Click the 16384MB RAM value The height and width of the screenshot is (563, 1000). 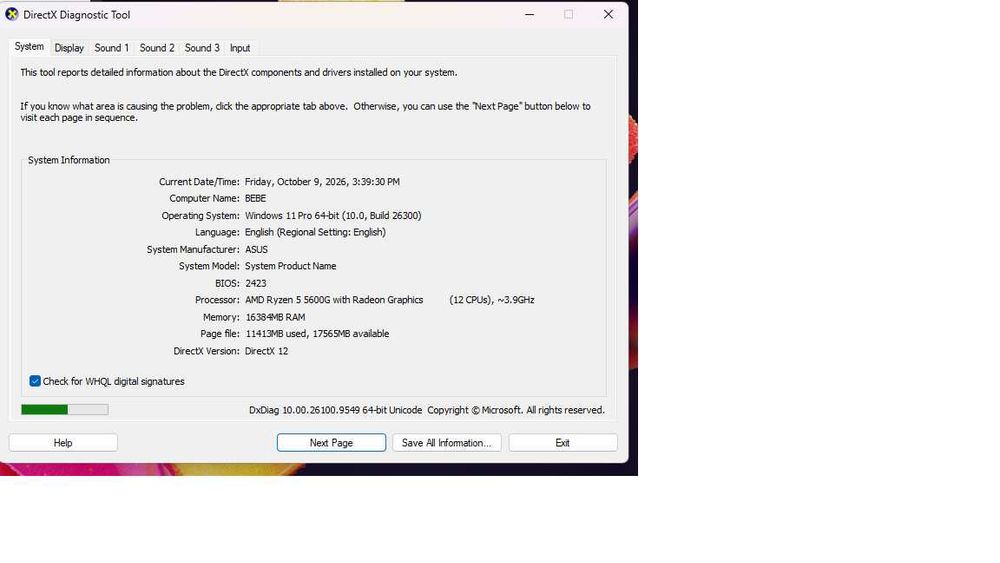click(275, 317)
